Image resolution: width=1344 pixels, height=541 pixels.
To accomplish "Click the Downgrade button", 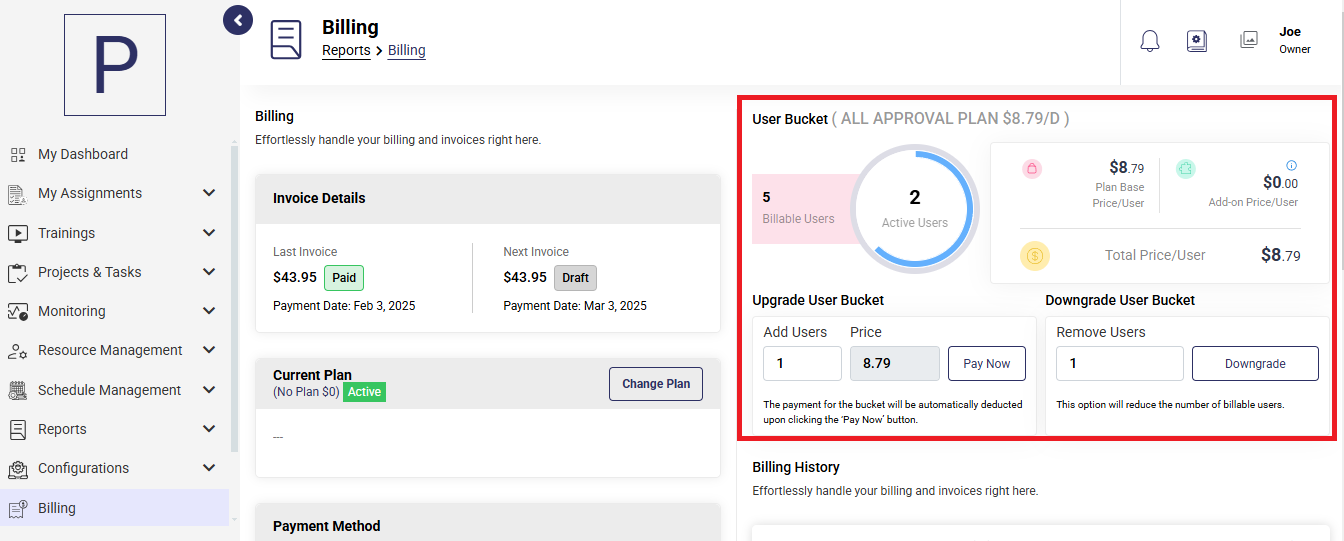I will pyautogui.click(x=1255, y=363).
